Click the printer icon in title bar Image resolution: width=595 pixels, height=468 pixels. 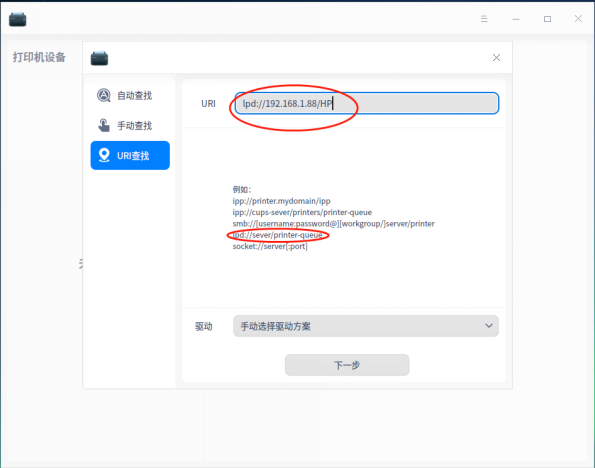(x=17, y=19)
